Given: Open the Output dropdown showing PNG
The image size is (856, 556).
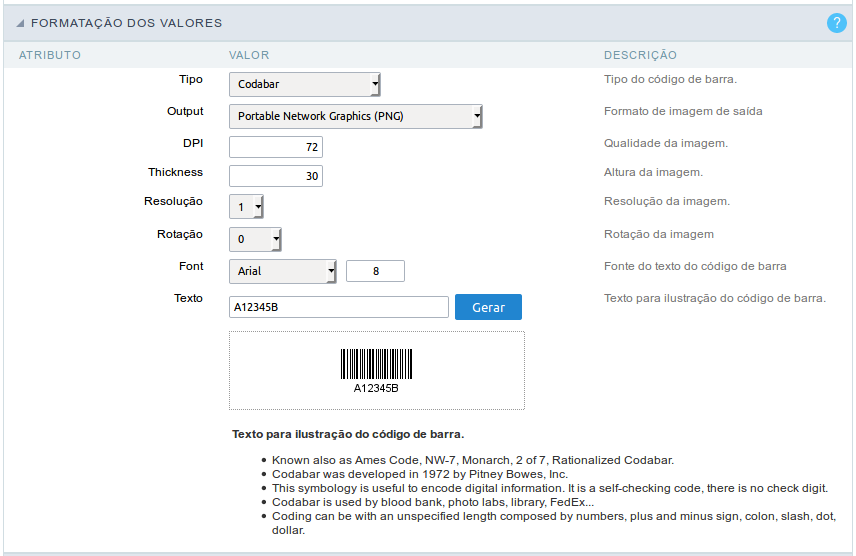Looking at the screenshot, I should coord(356,116).
